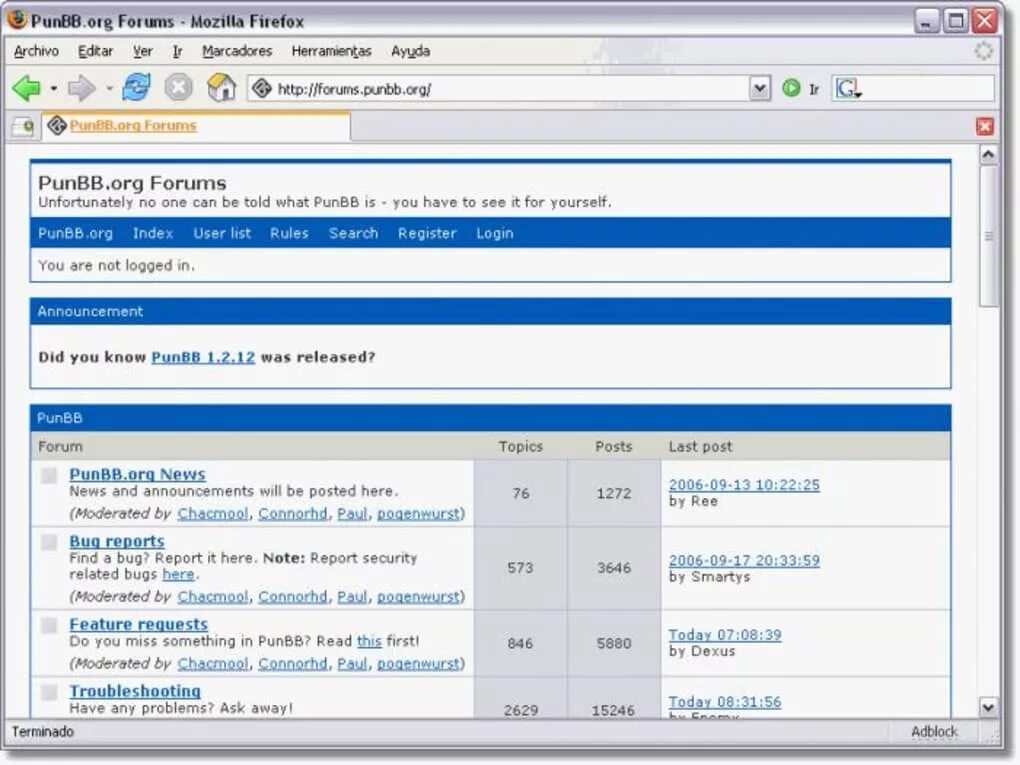Open the Marcadores menu
Viewport: 1020px width, 765px height.
click(237, 51)
